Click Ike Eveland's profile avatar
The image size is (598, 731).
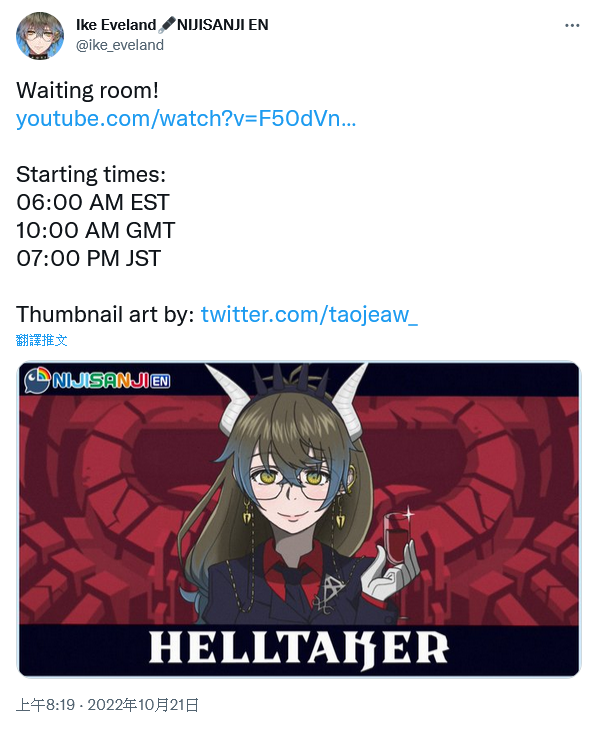click(x=40, y=36)
